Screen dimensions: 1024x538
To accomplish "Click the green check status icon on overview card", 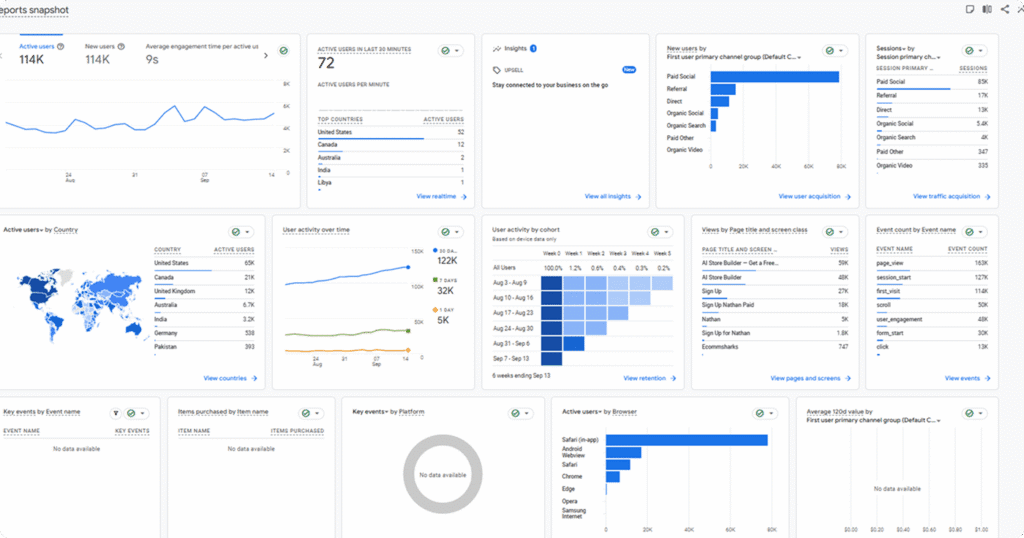I will click(283, 50).
